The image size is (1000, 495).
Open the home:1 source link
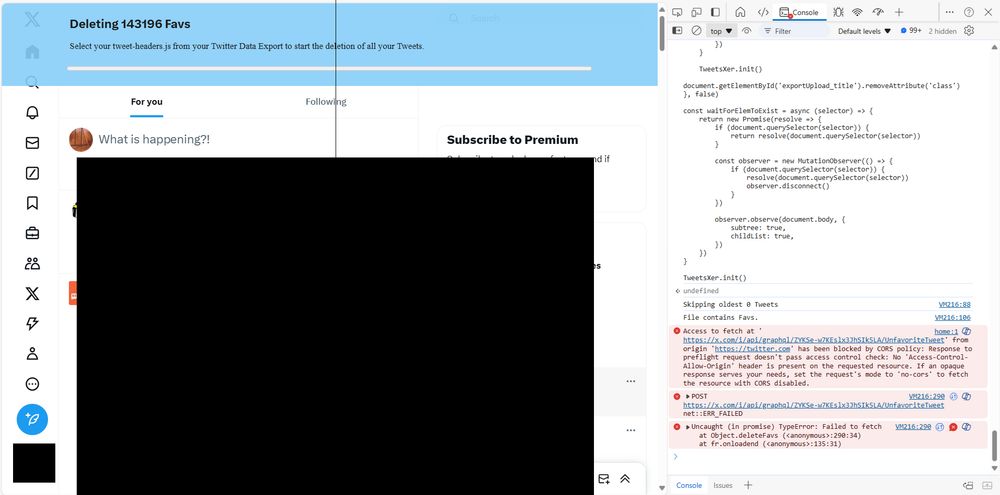coord(946,331)
